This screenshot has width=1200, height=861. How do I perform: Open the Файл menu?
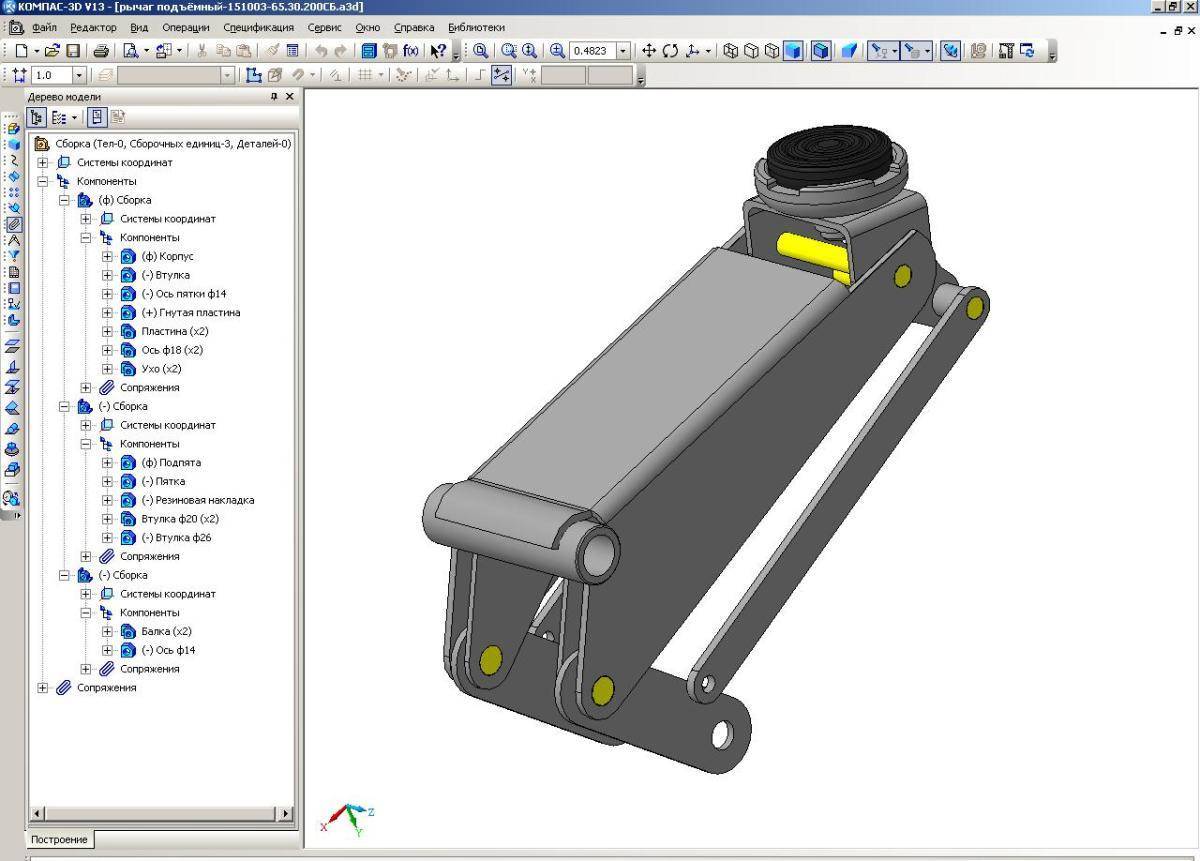click(44, 27)
